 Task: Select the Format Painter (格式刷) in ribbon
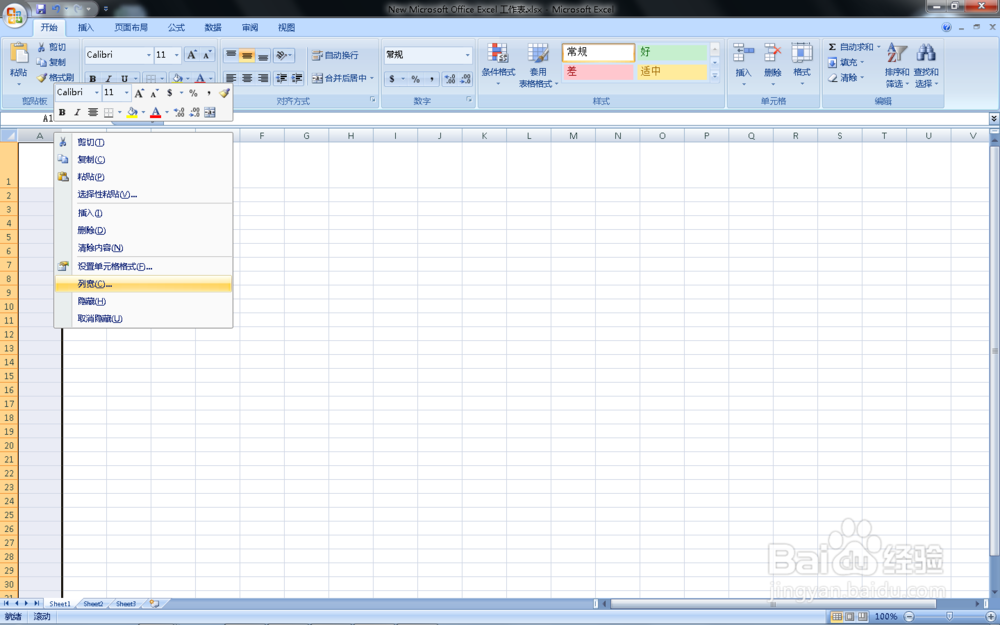coord(55,77)
